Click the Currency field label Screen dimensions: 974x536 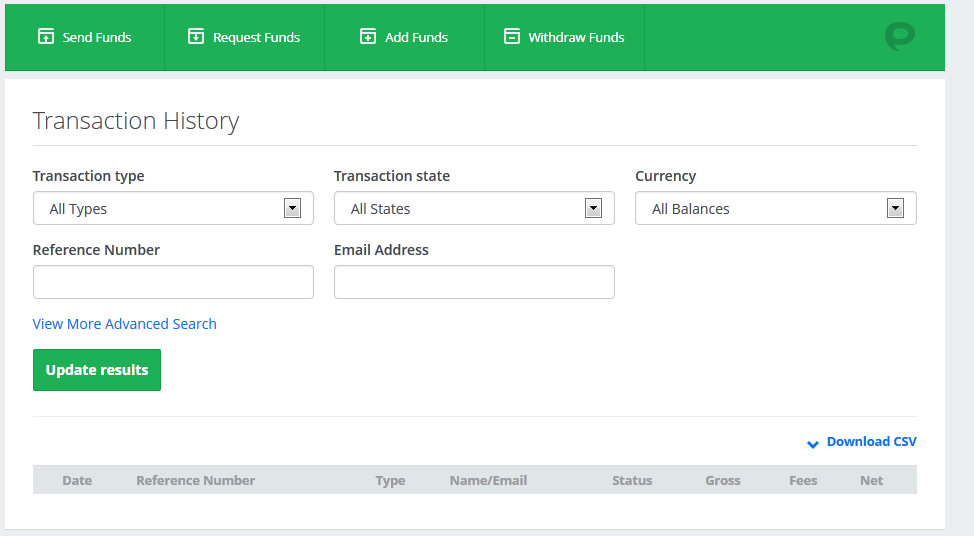pyautogui.click(x=665, y=176)
